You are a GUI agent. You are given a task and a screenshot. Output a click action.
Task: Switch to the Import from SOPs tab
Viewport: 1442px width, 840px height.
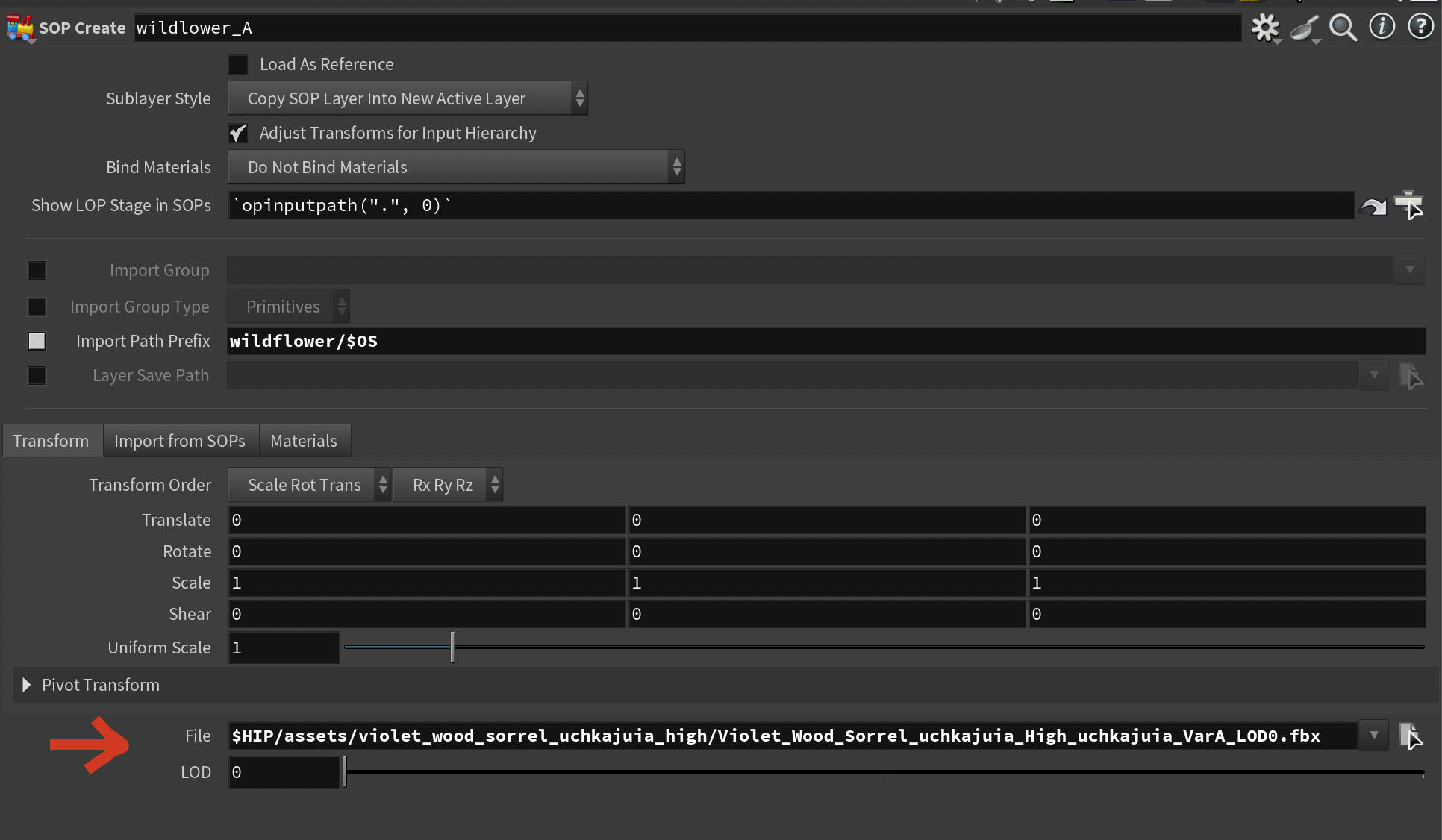[180, 441]
